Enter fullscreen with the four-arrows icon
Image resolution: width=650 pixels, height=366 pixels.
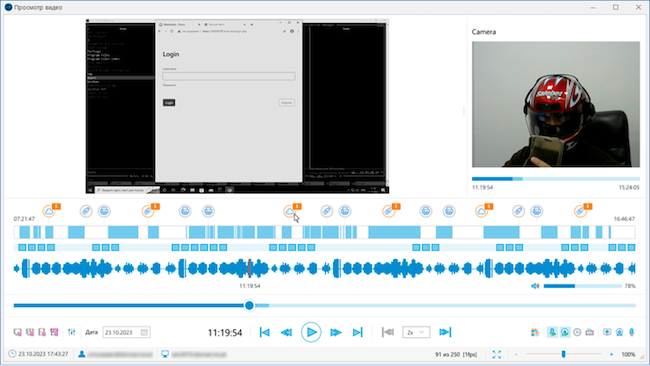click(497, 354)
